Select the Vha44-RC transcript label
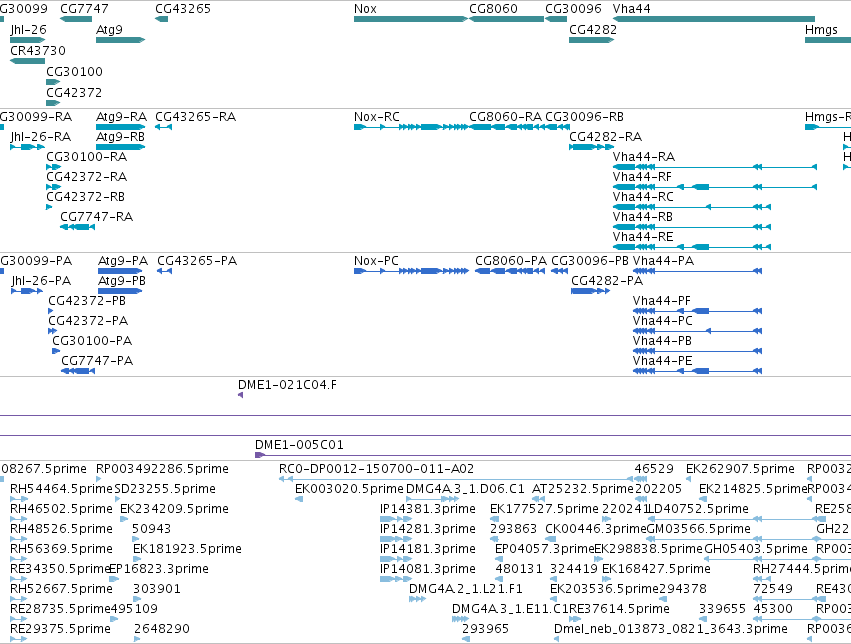The height and width of the screenshot is (644, 851). (x=643, y=197)
